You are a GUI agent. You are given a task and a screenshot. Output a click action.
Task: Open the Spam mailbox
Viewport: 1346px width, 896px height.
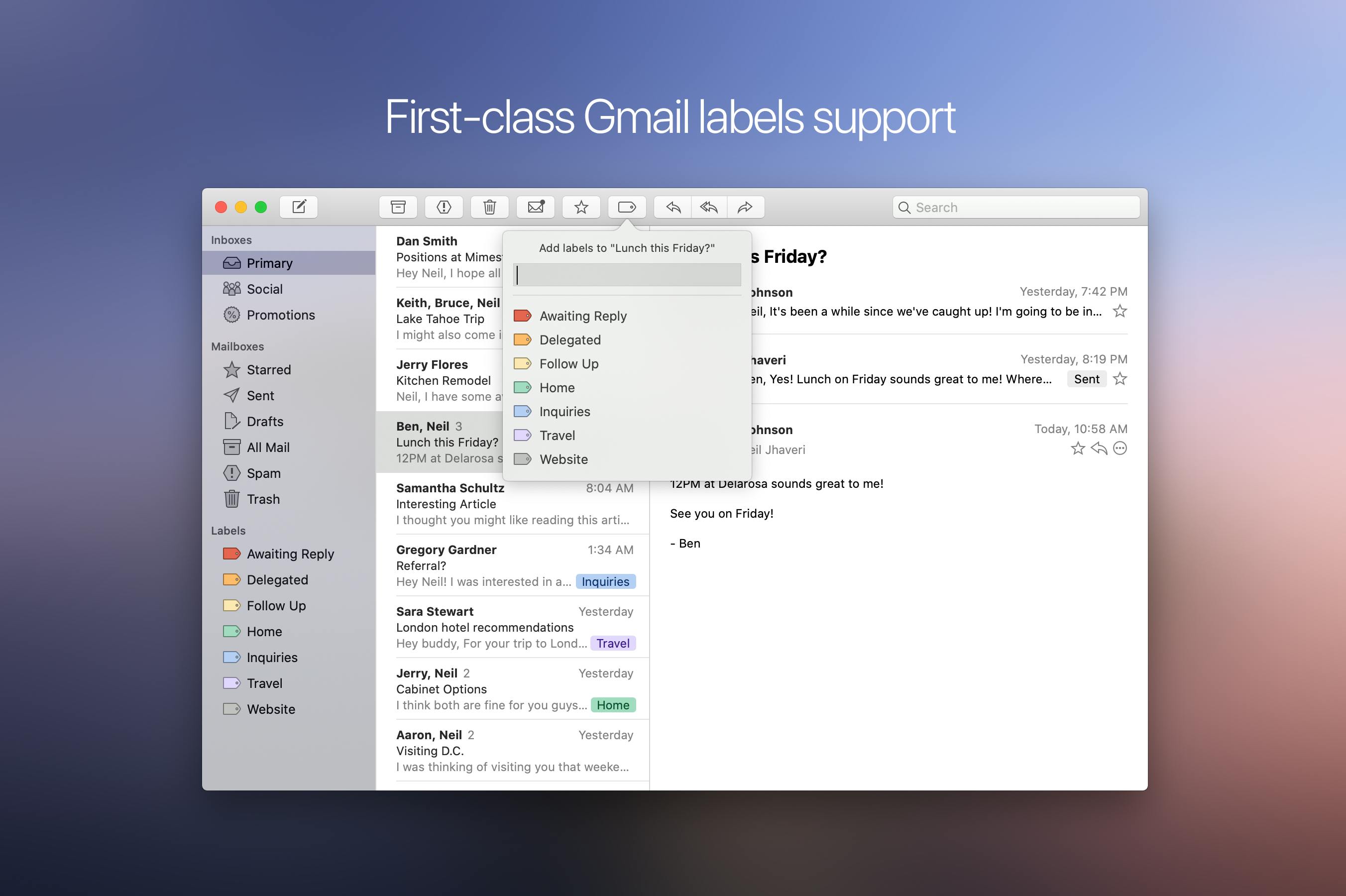[x=289, y=473]
